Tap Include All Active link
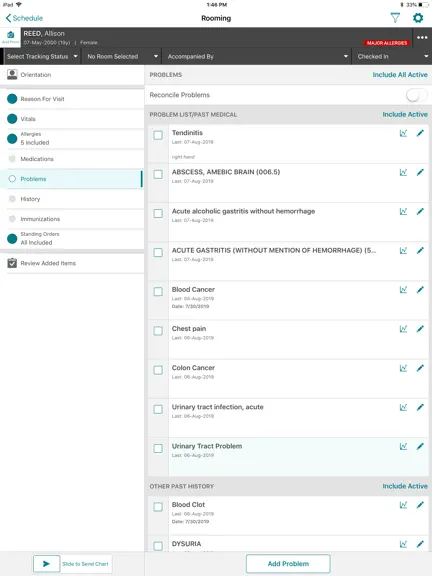 point(400,75)
